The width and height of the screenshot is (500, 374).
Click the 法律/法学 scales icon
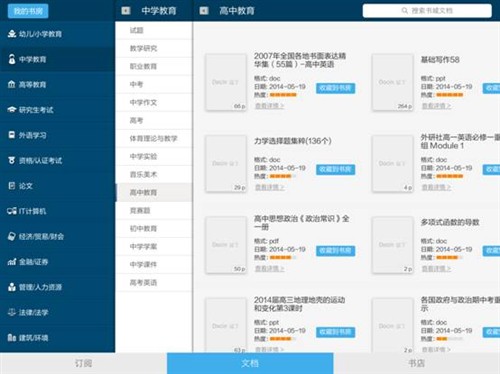point(12,312)
